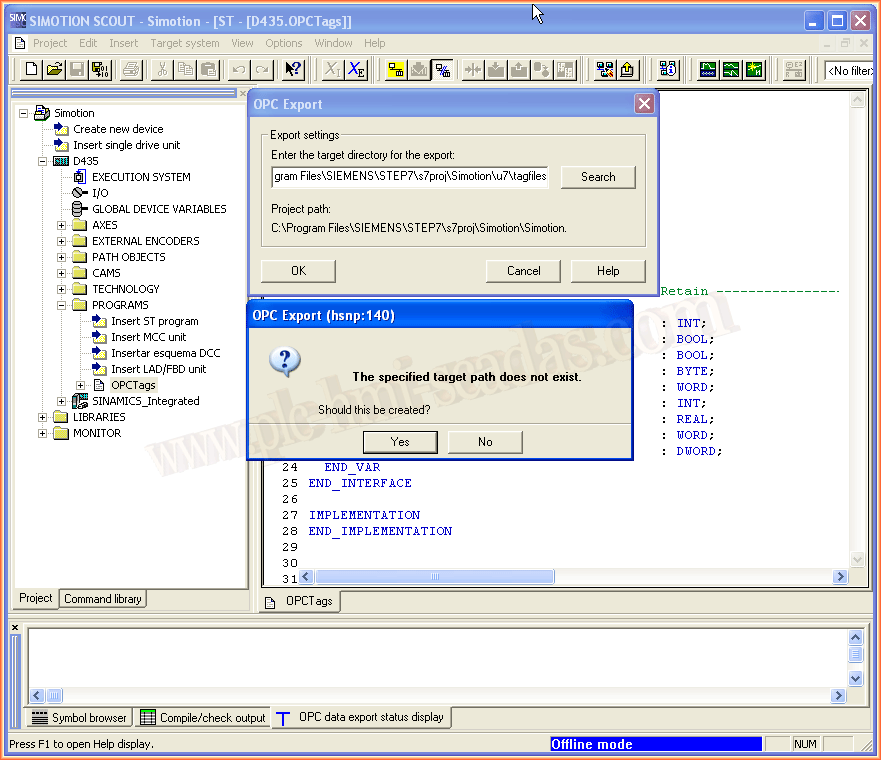Expand the AXES folder in tree

(x=62, y=225)
